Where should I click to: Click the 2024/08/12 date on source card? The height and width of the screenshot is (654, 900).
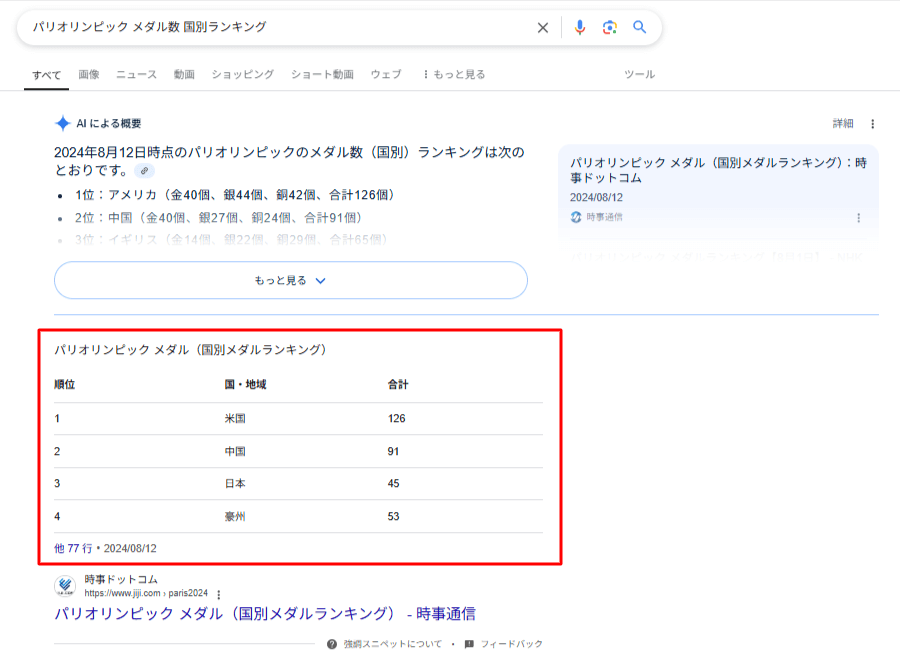596,198
